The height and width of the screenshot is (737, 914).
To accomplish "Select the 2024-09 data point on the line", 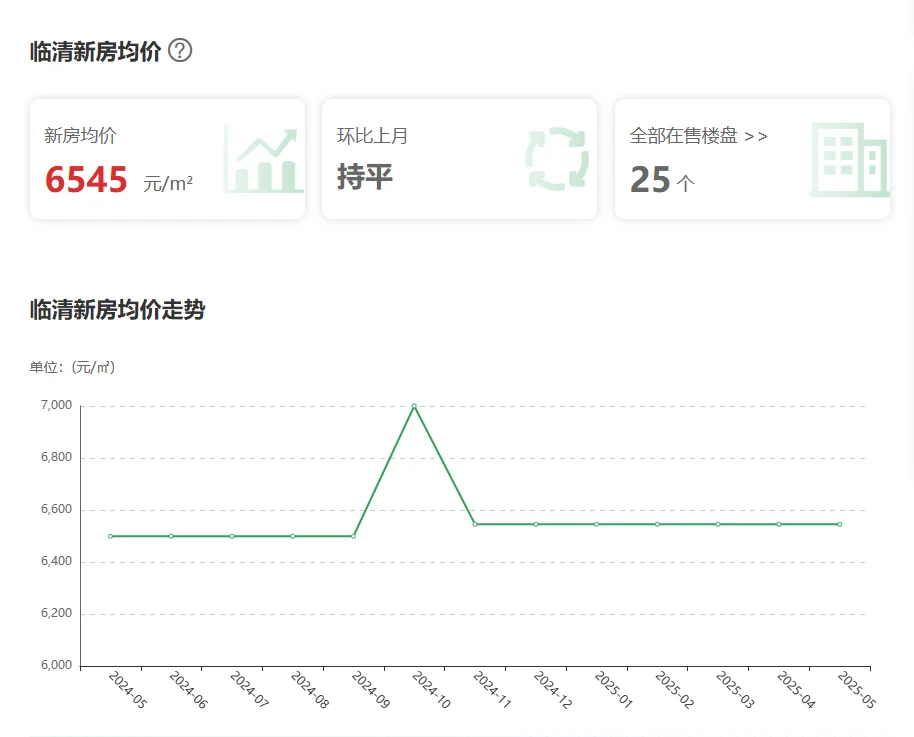I will coord(353,536).
